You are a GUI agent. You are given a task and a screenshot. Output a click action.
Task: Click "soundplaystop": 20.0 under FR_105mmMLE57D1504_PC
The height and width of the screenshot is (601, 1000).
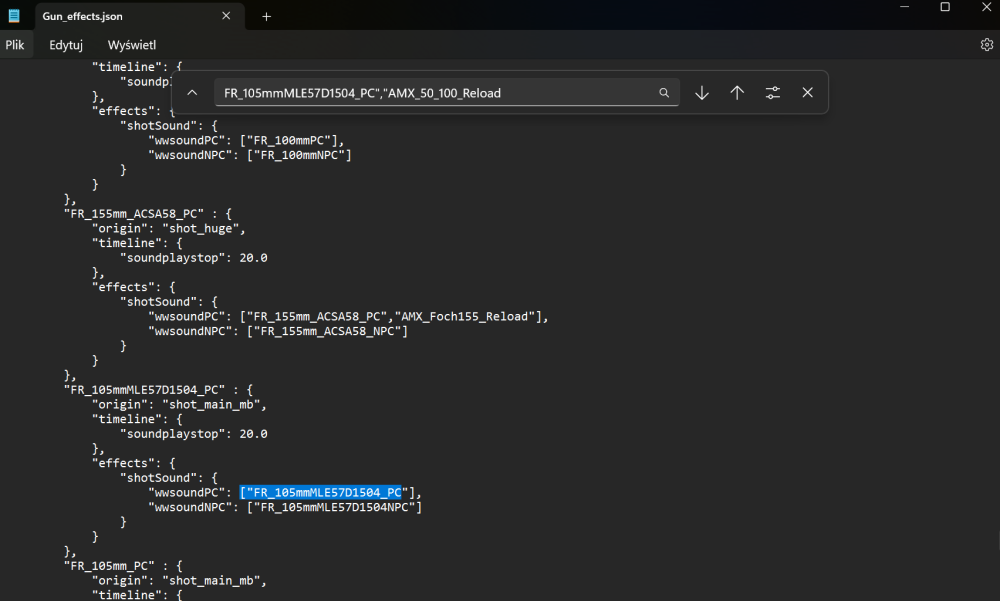[194, 434]
